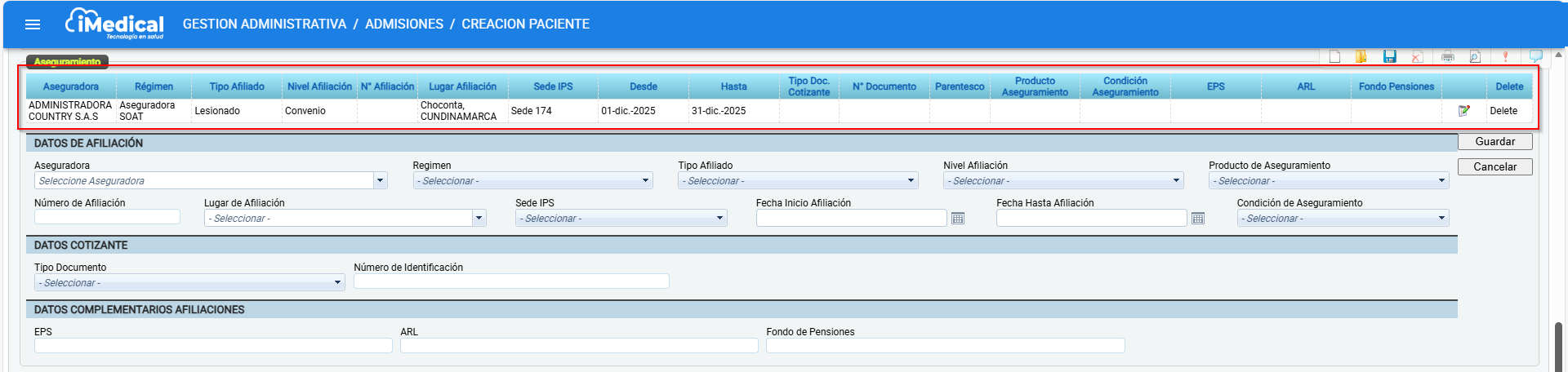Click the 'Lesionado' cell
The image size is (1568, 372).
[x=237, y=111]
